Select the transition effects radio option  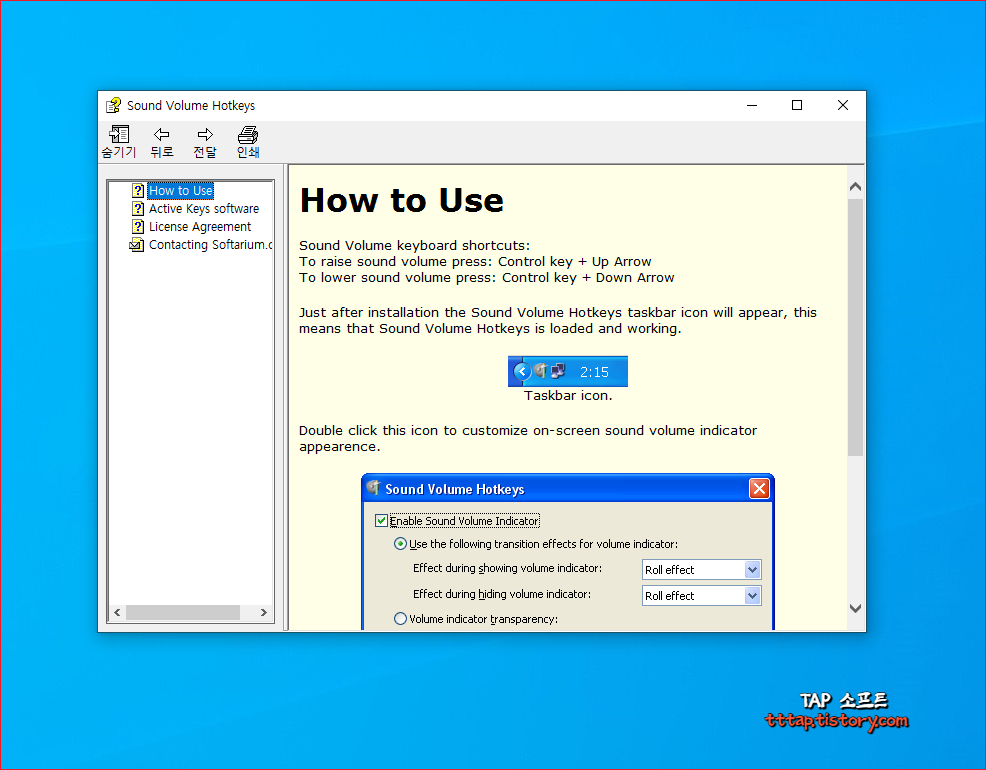(x=400, y=544)
